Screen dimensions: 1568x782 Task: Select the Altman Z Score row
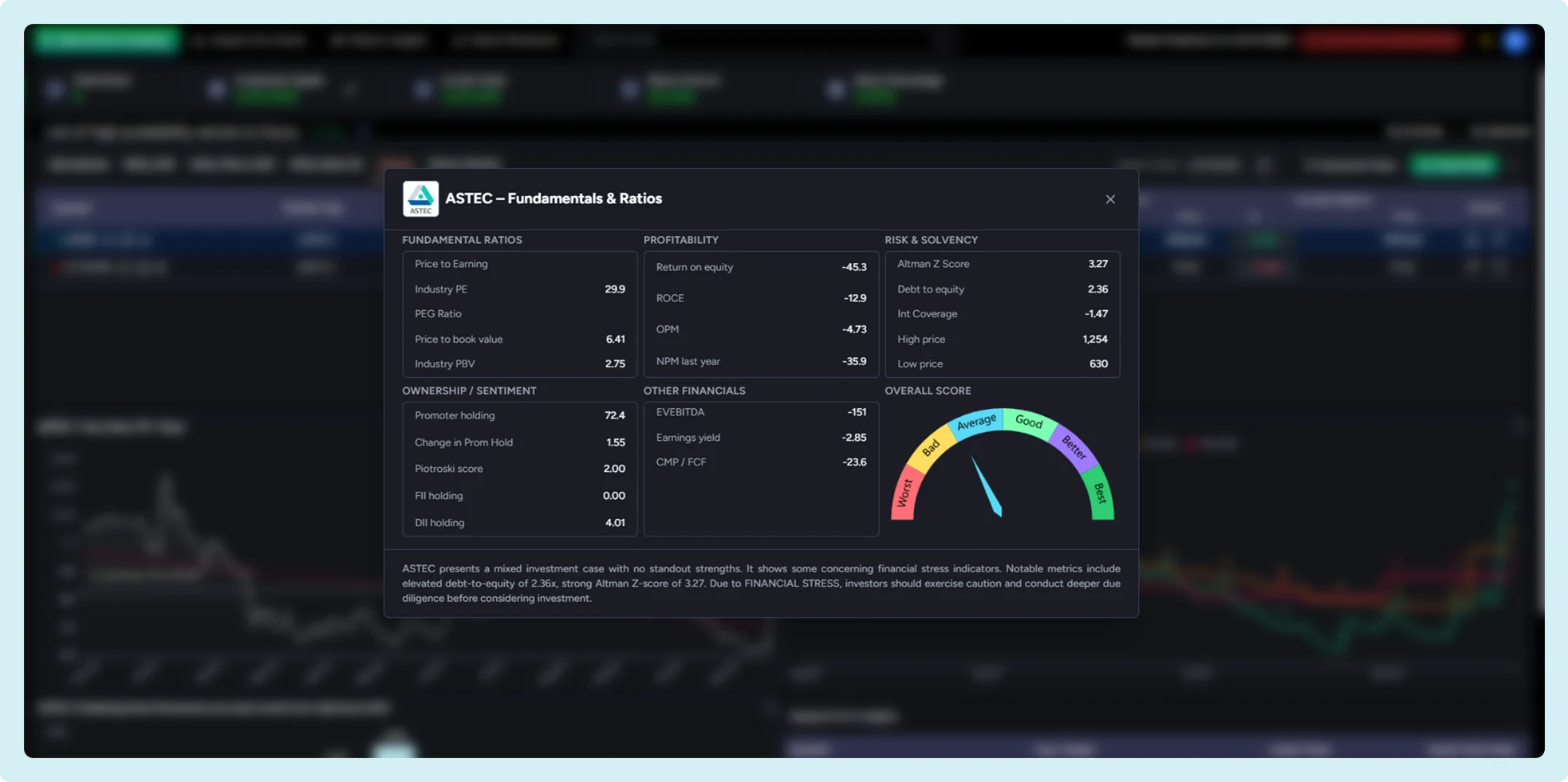point(1002,264)
